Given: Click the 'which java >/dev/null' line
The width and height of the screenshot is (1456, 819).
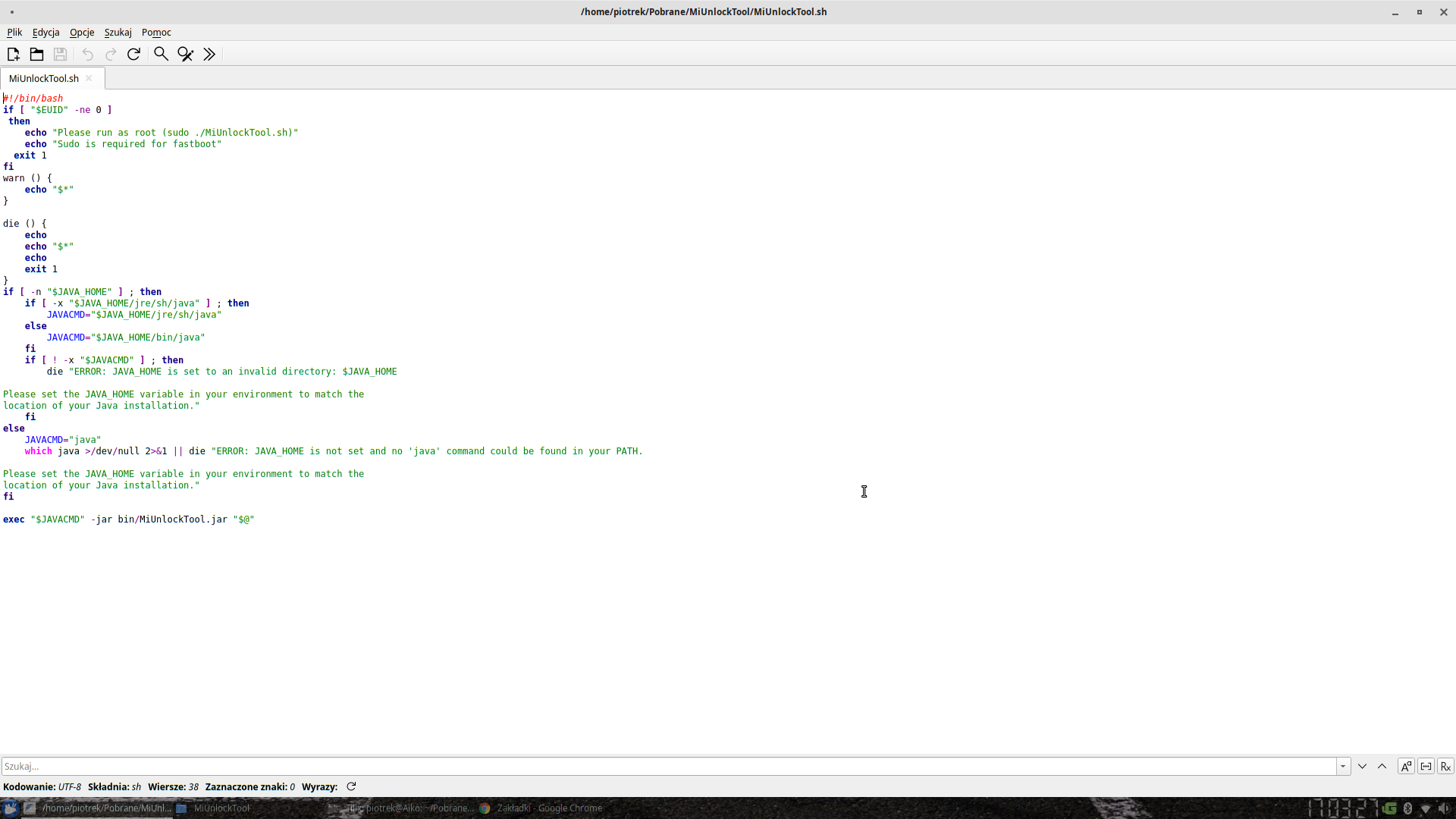Looking at the screenshot, I should click(x=334, y=450).
